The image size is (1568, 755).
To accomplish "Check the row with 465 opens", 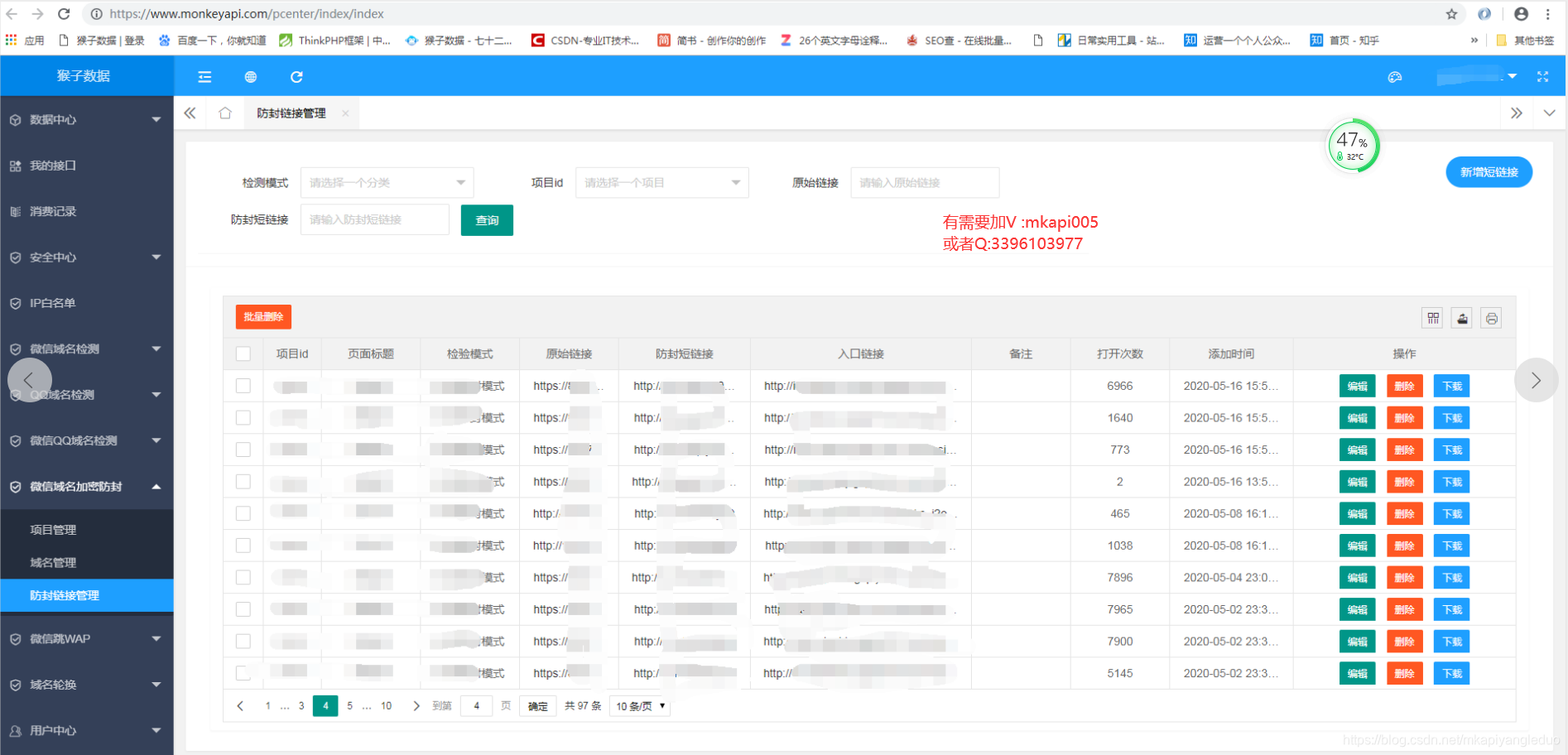I will [243, 513].
